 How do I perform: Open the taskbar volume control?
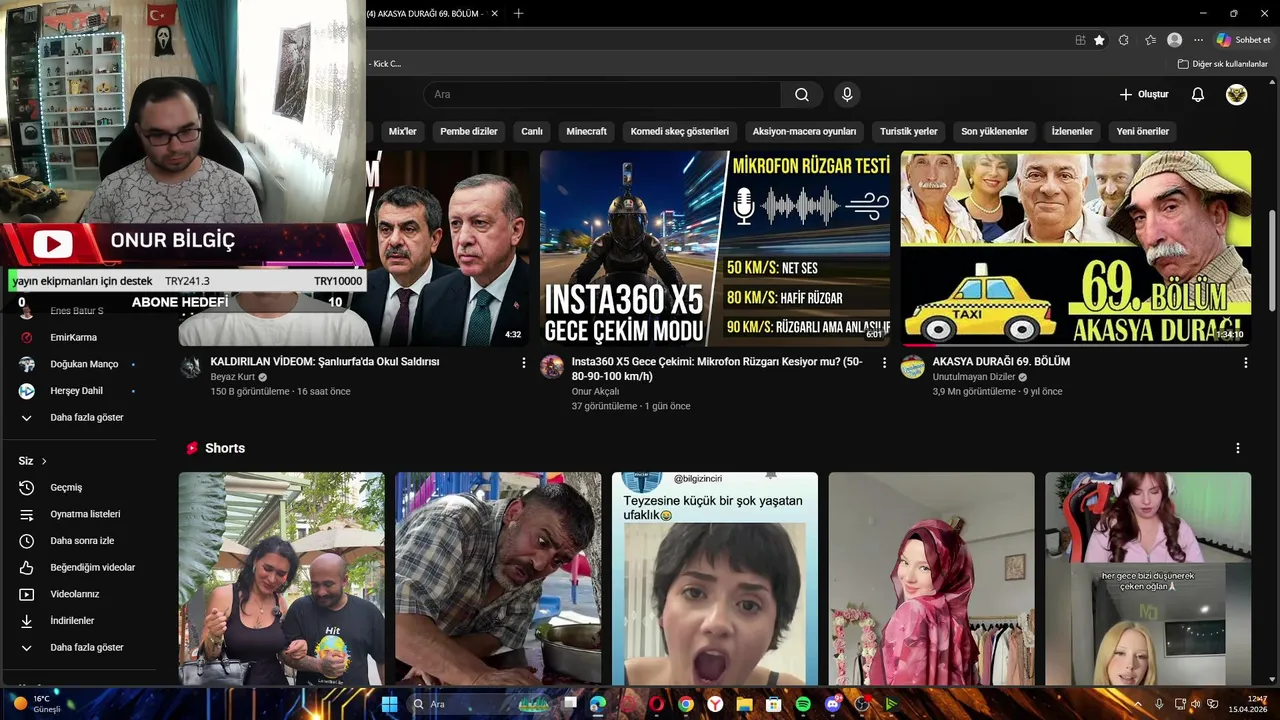pyautogui.click(x=1197, y=704)
